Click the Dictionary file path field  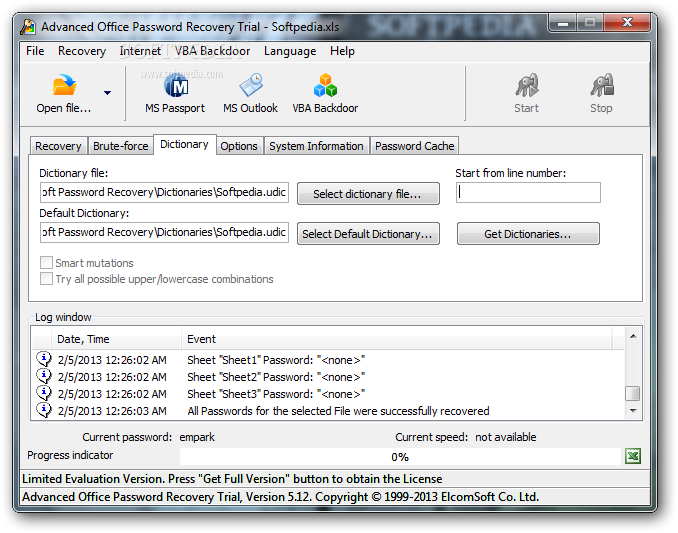click(x=164, y=192)
